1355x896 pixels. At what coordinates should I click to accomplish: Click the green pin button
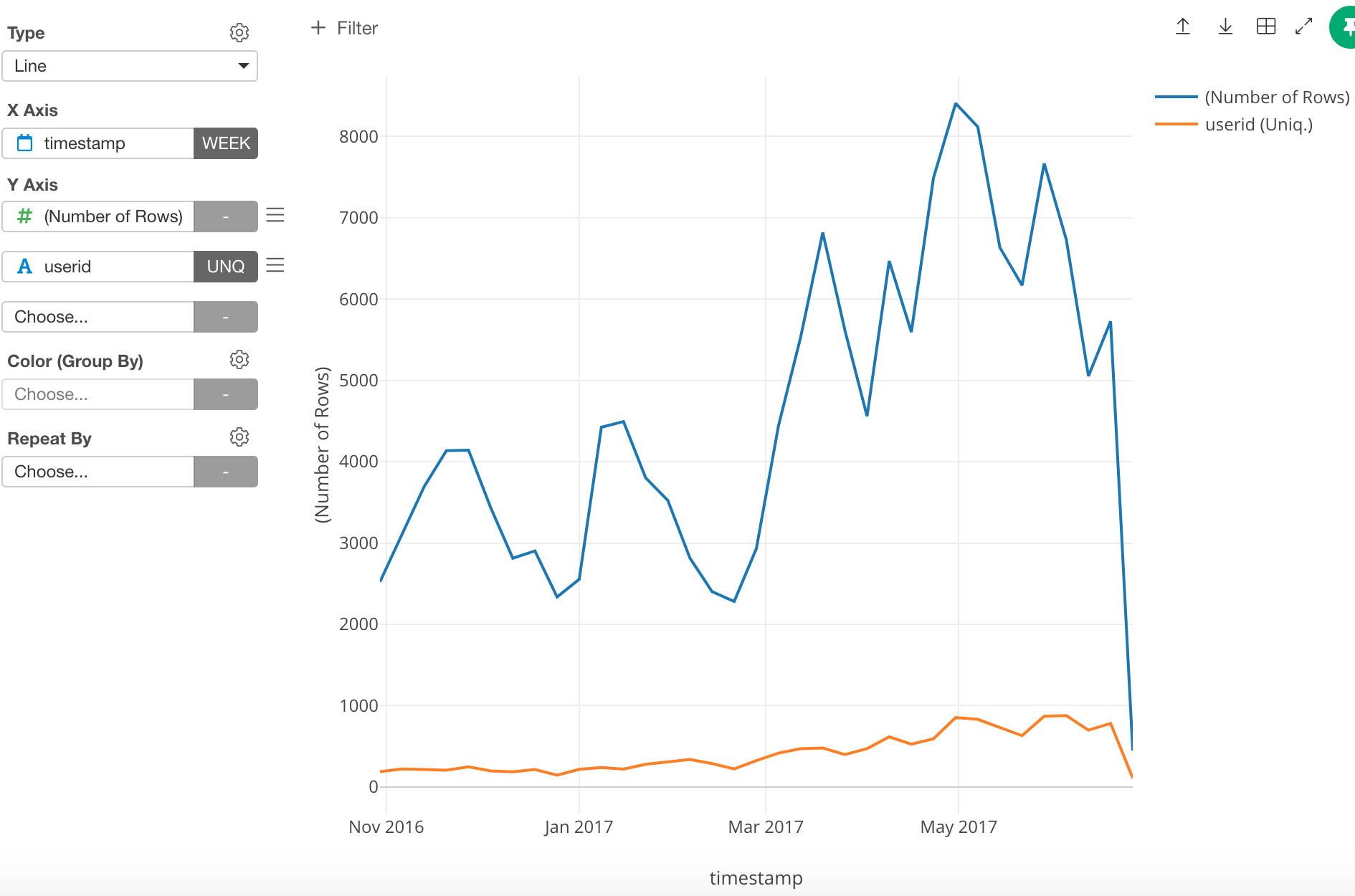pyautogui.click(x=1344, y=27)
